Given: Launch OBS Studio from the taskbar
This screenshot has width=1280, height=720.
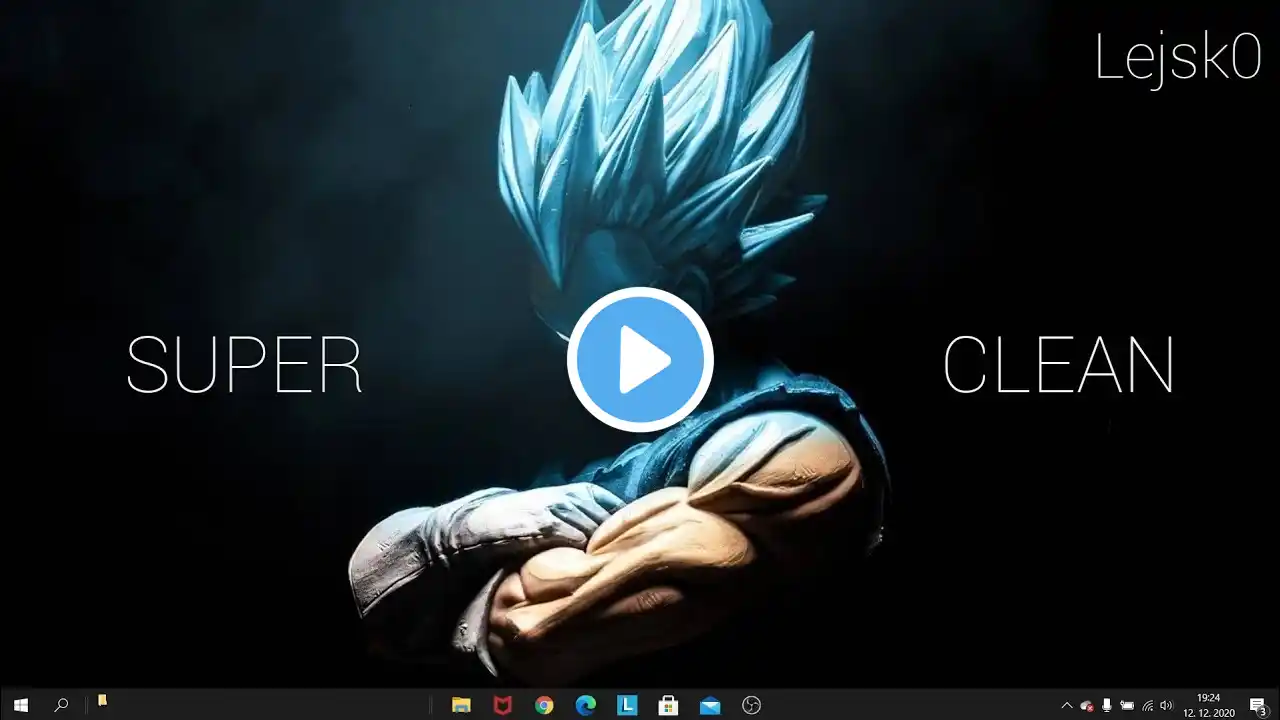Looking at the screenshot, I should 752,705.
